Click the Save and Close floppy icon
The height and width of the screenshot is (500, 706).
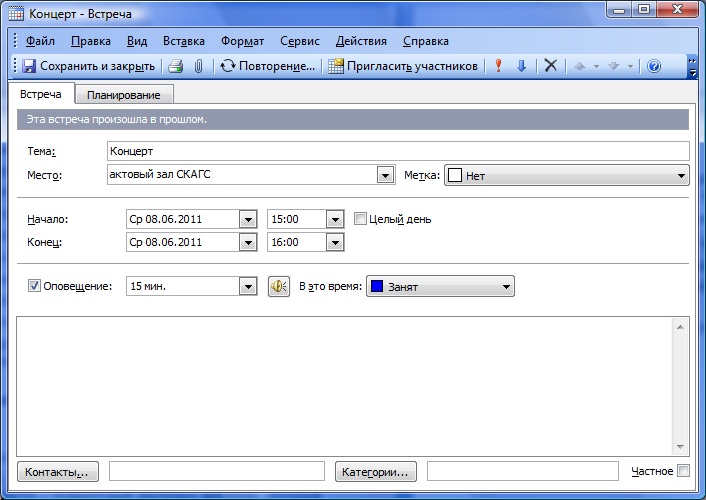[x=29, y=66]
